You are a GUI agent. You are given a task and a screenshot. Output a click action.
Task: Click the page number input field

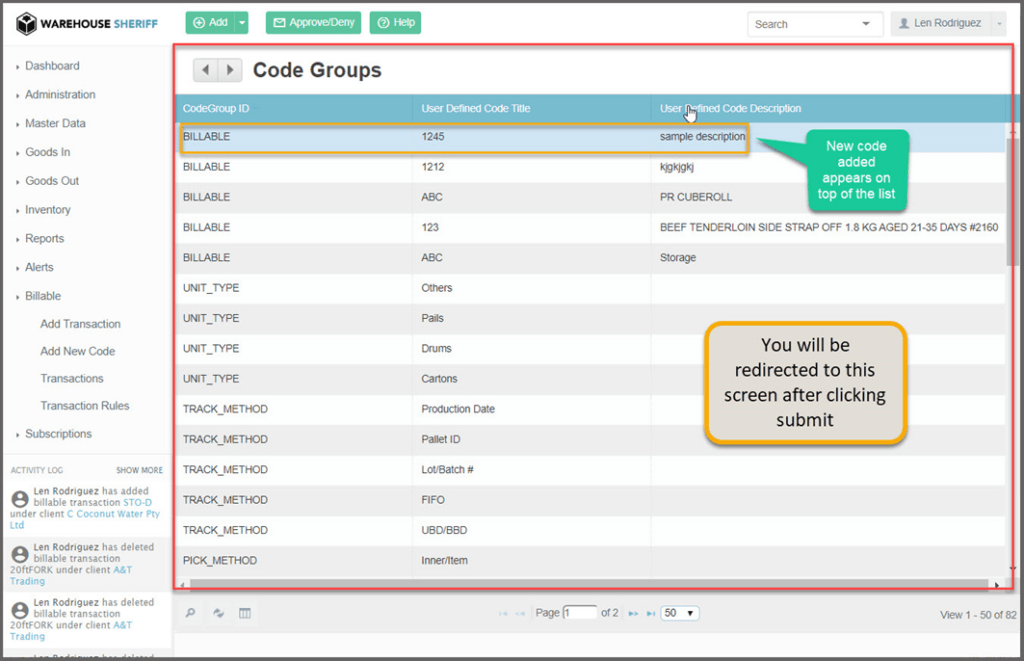tap(580, 613)
